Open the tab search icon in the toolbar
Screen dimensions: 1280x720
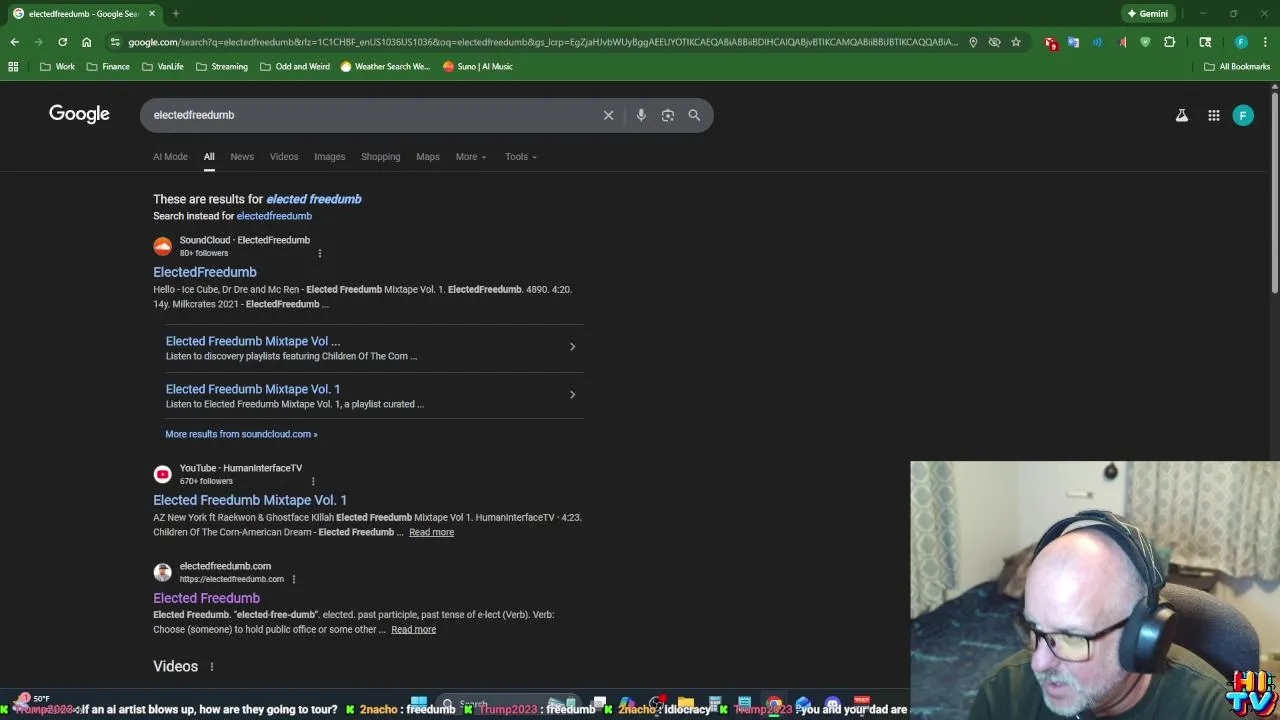pyautogui.click(x=1205, y=42)
